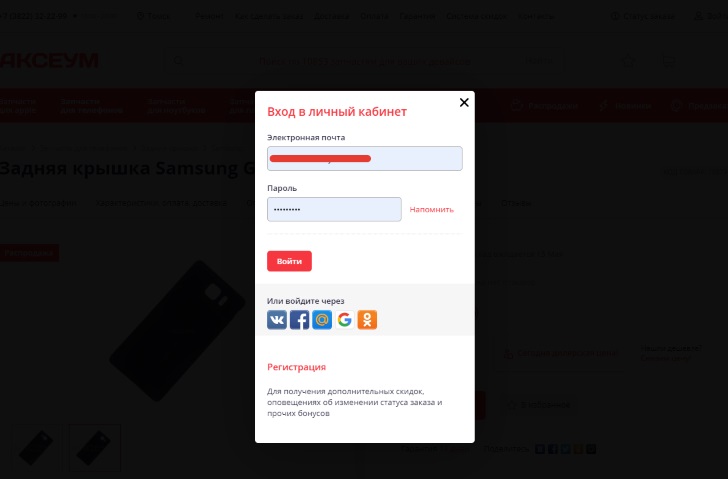Select the first product thumbnail

click(35, 446)
